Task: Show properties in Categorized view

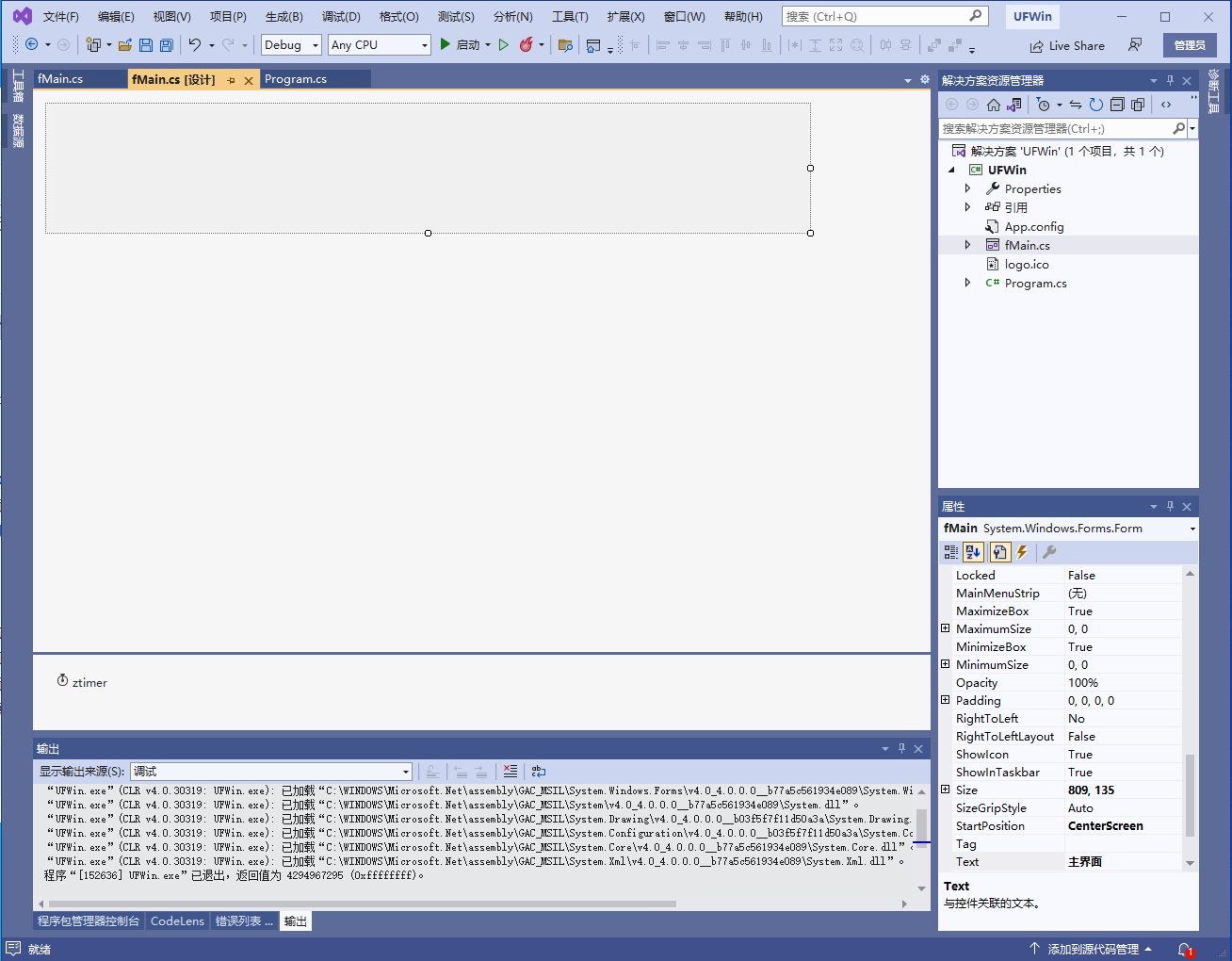Action: 951,552
